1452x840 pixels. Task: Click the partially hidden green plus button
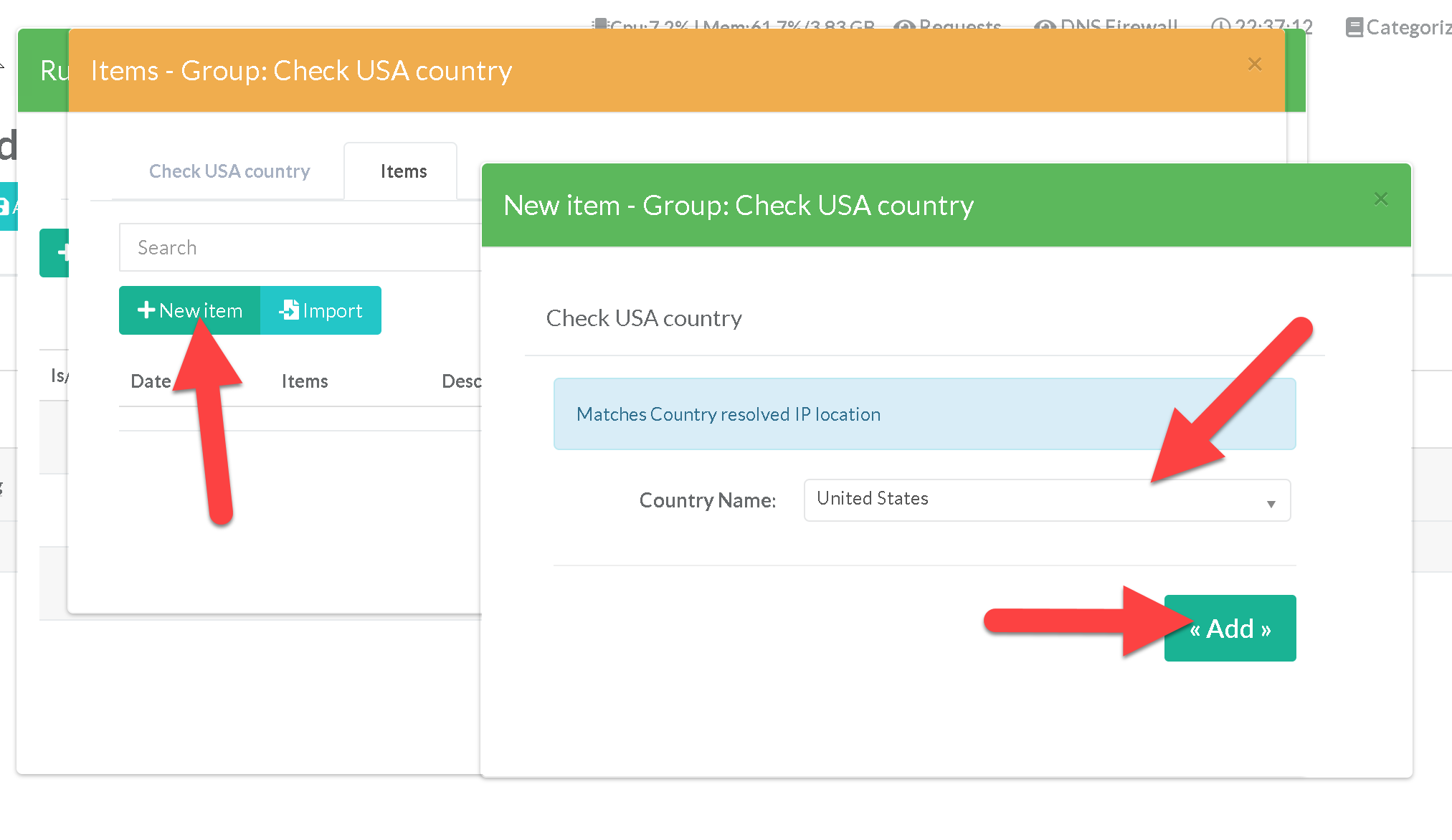54,252
